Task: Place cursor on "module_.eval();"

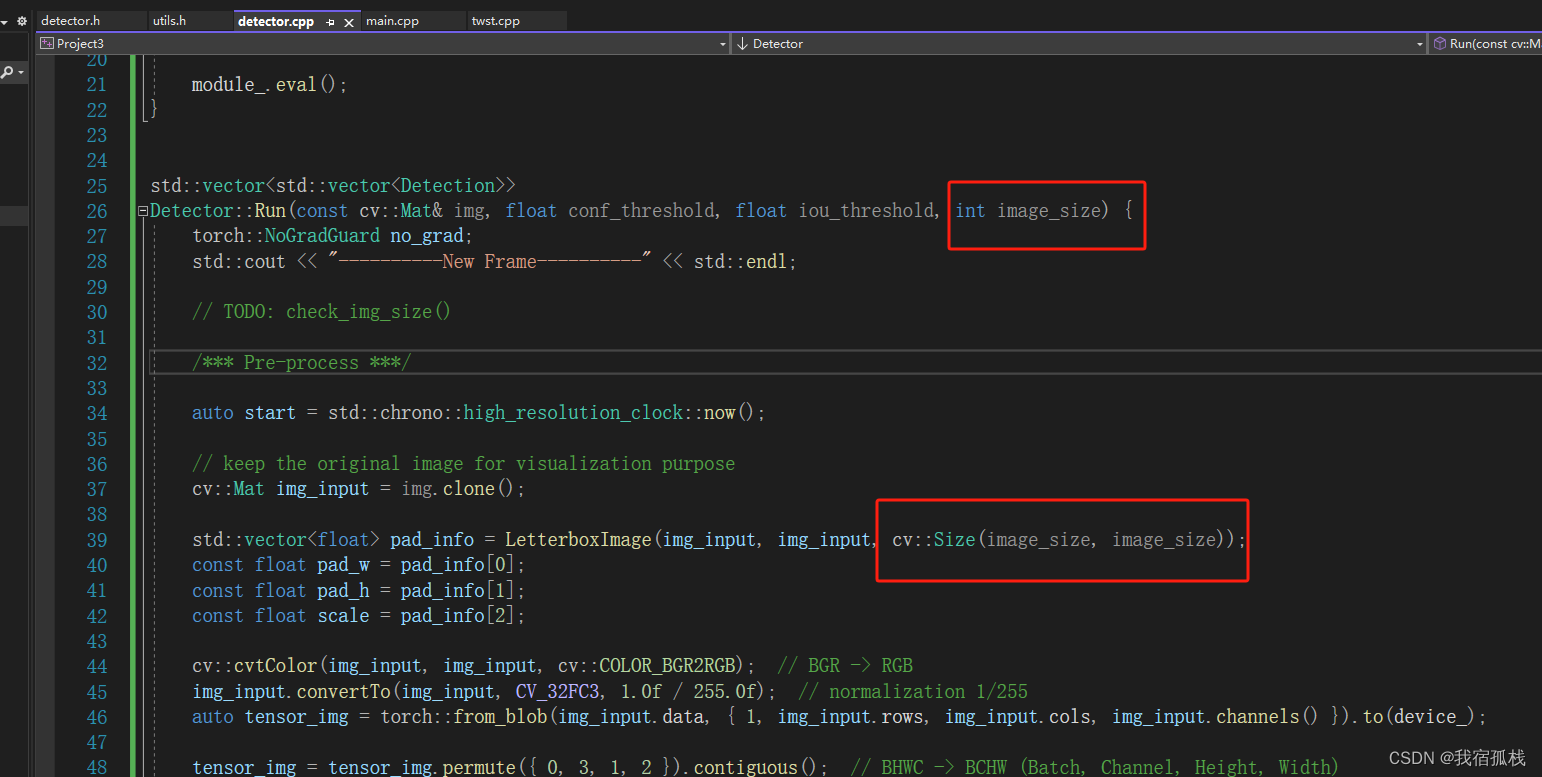Action: pyautogui.click(x=270, y=85)
